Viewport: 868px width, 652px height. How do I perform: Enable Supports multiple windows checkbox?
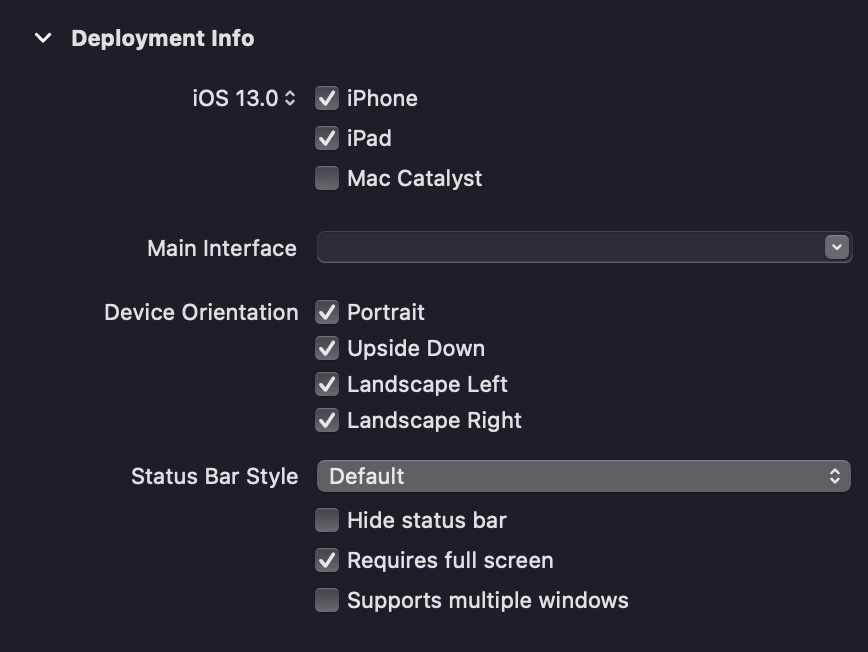tap(327, 600)
